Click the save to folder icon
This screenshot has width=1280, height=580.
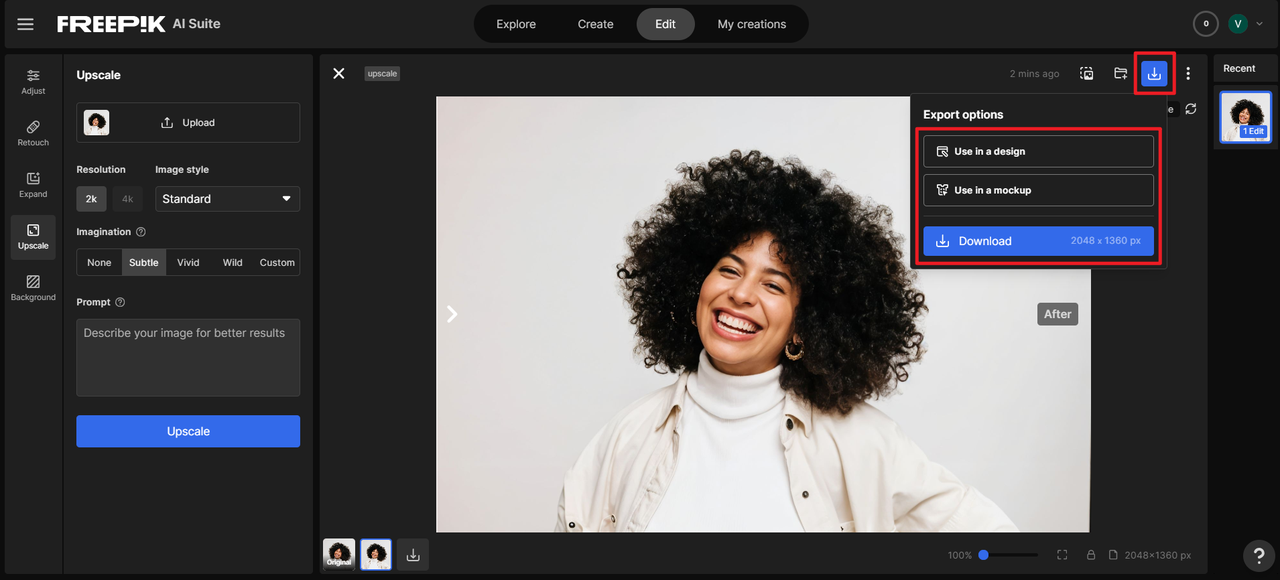pos(1121,73)
